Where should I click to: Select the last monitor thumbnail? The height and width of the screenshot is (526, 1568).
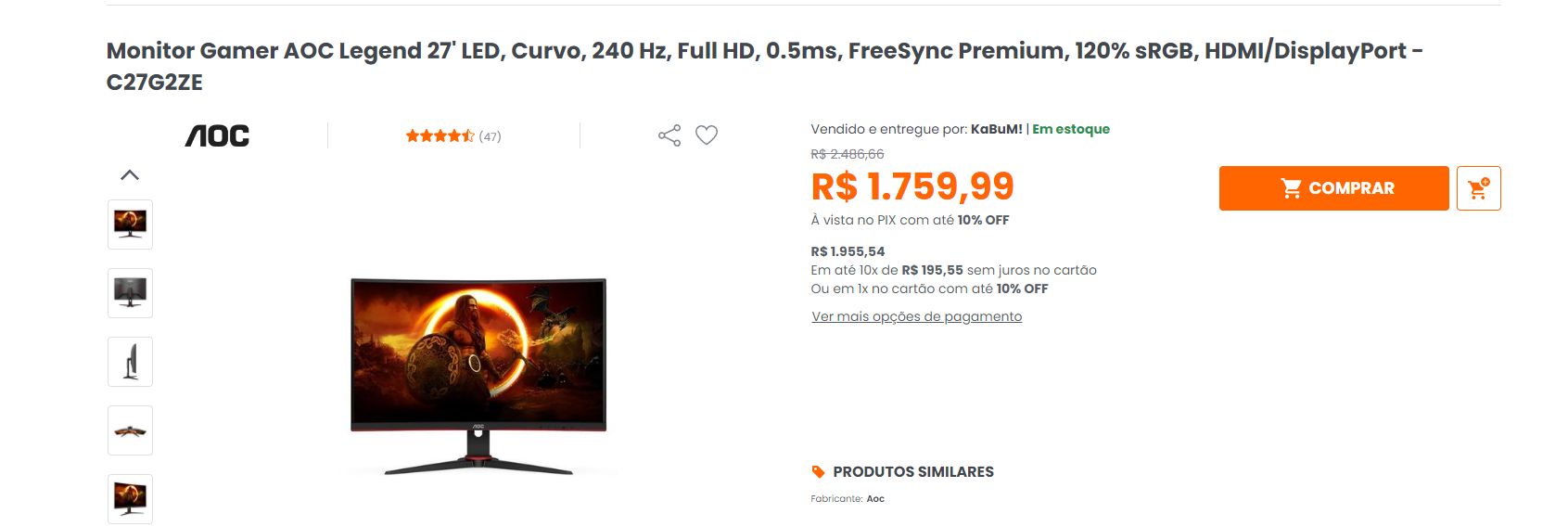[x=130, y=499]
